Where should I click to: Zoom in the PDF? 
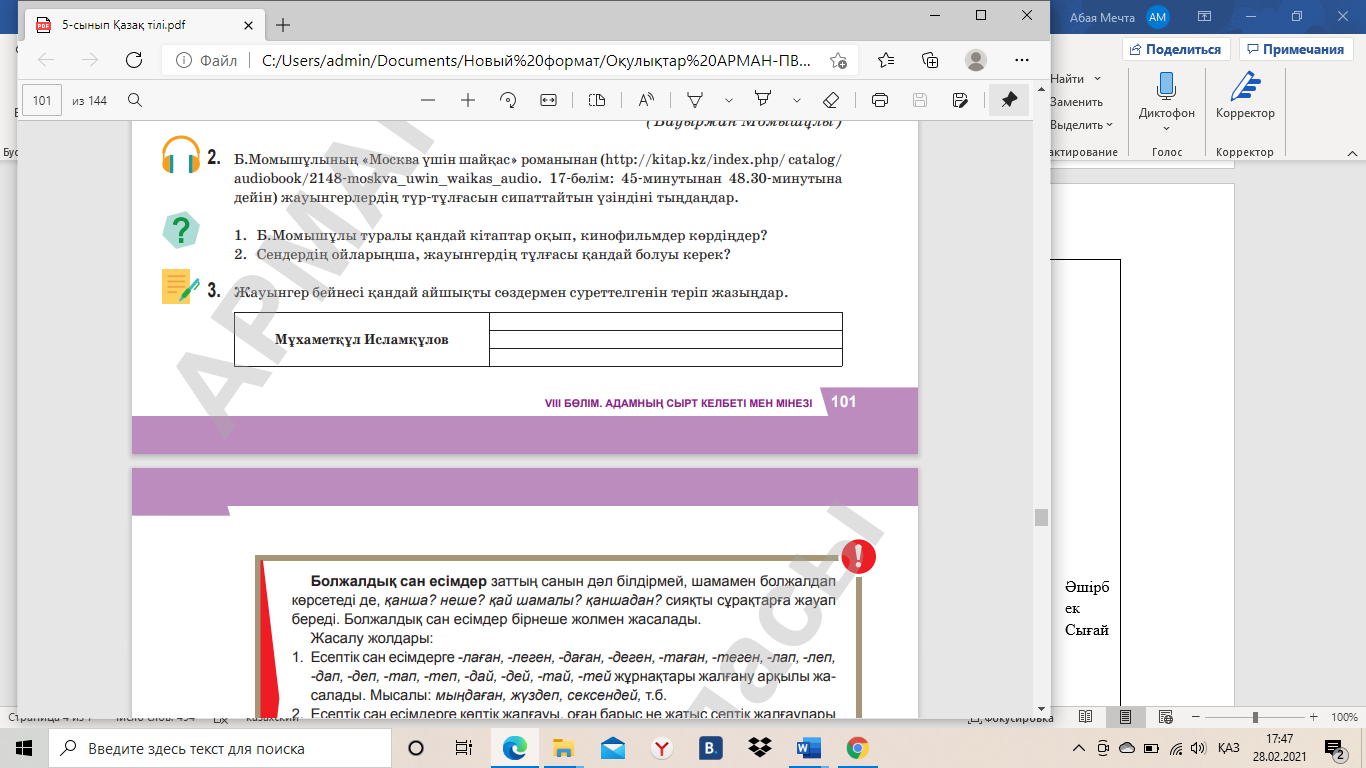pyautogui.click(x=468, y=100)
